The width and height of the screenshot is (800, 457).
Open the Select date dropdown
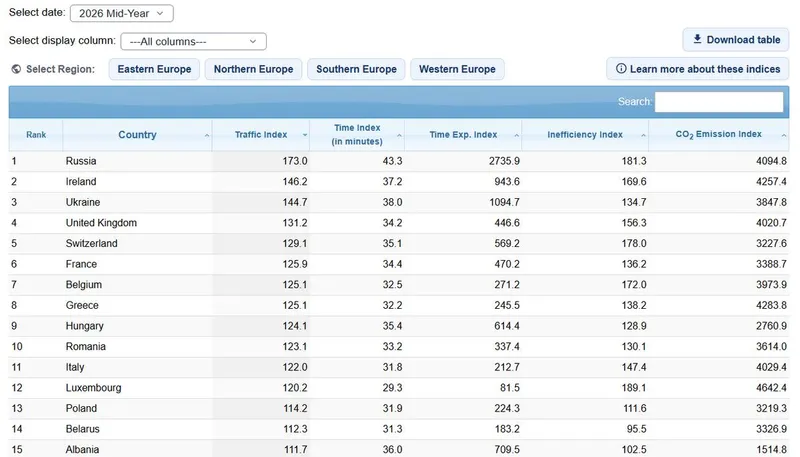121,13
